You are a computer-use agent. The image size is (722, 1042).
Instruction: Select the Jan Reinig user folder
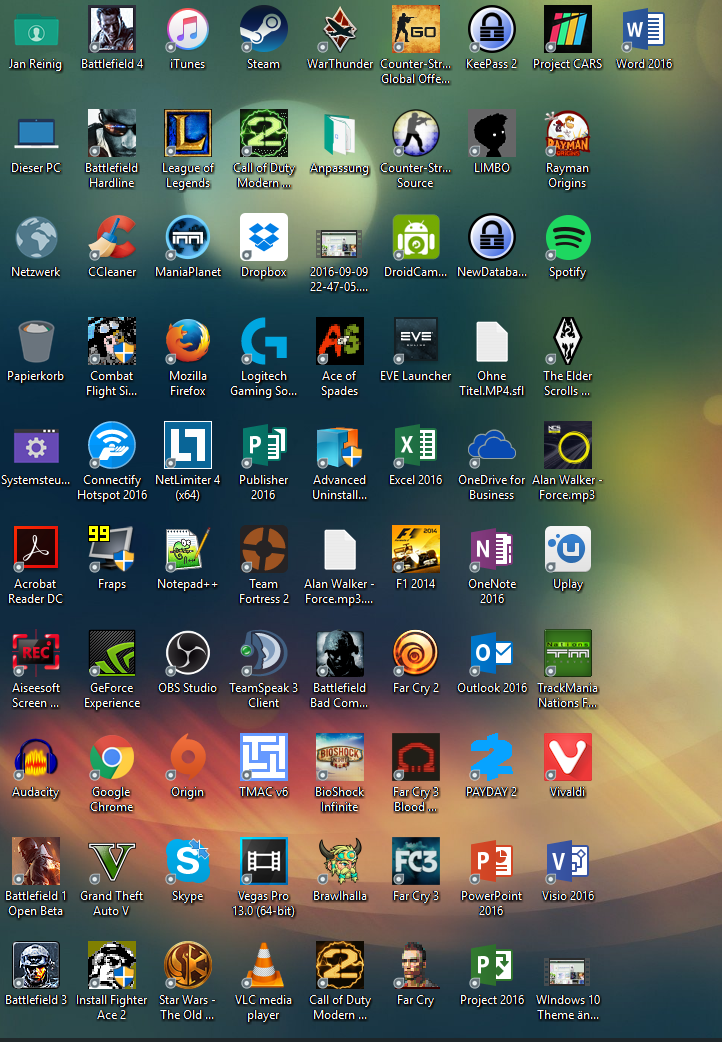36,30
